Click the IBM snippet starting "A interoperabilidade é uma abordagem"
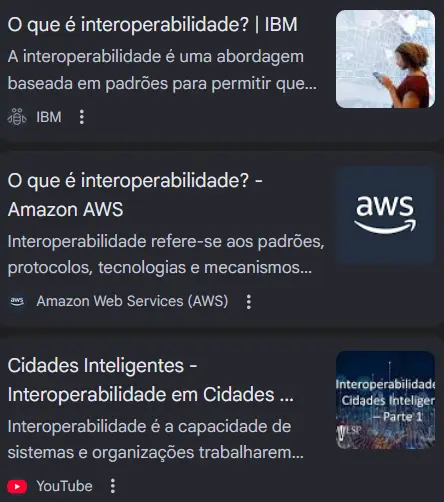 162,70
